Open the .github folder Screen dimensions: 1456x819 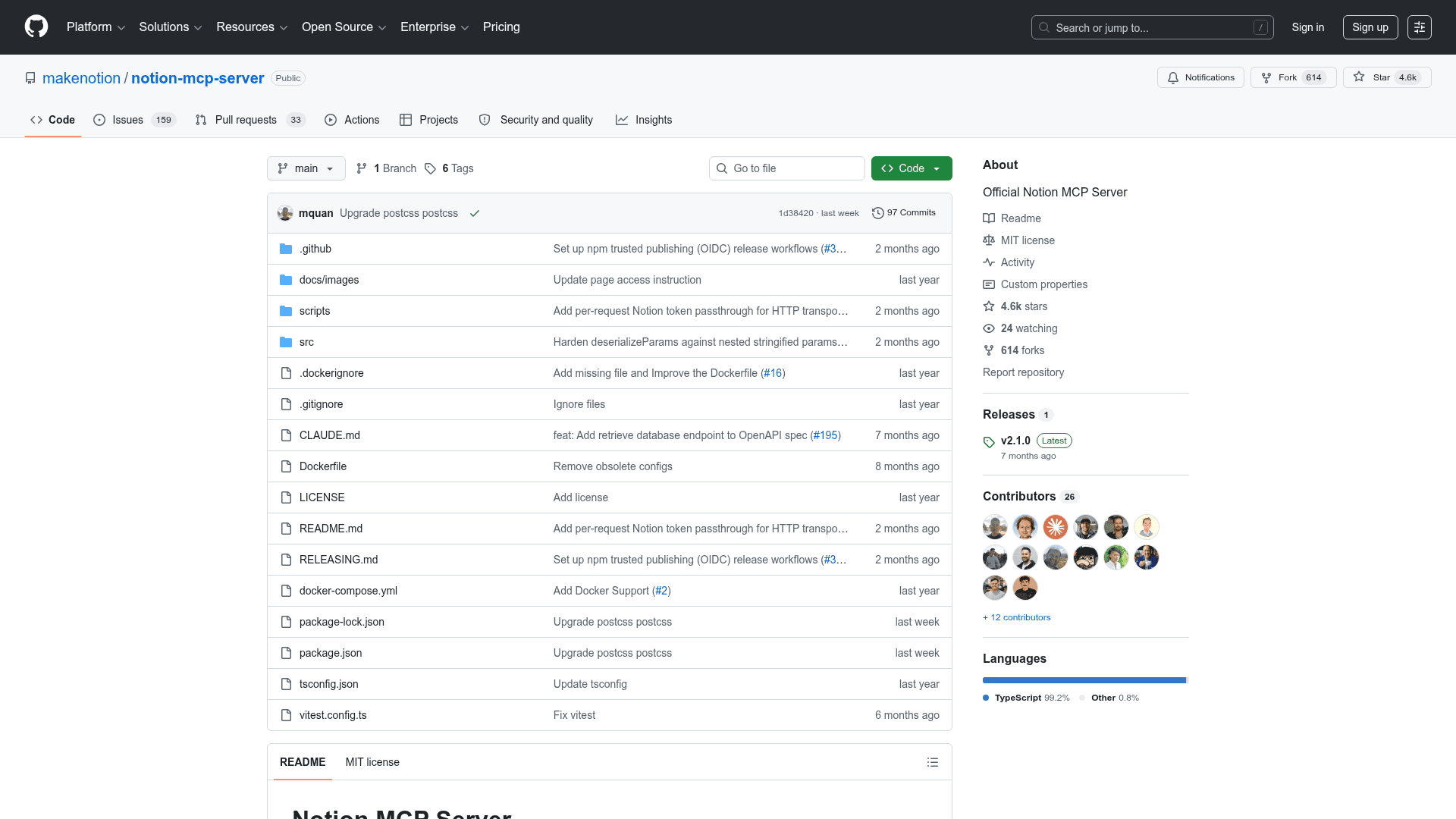pos(315,249)
